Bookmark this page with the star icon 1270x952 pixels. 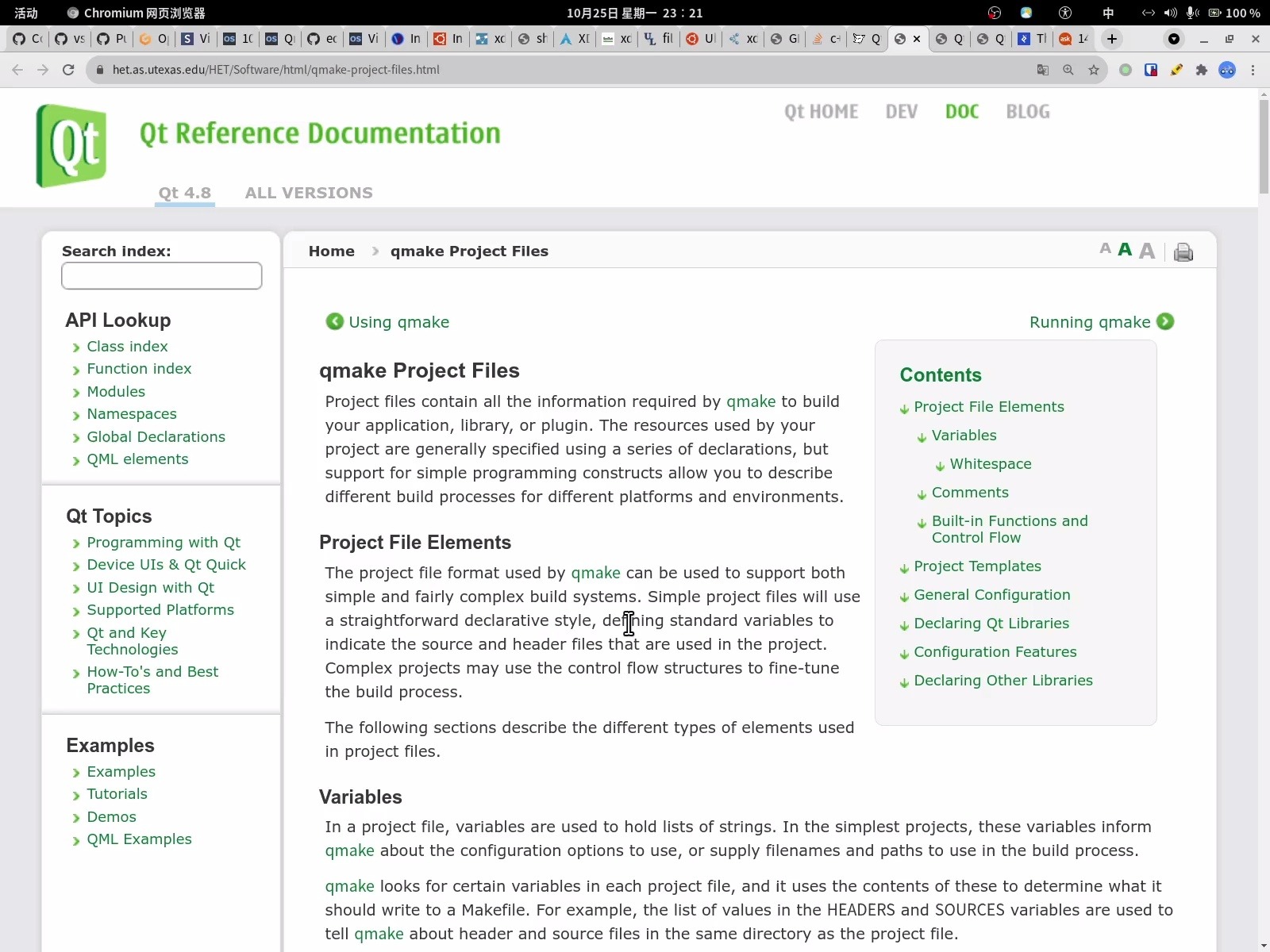coord(1094,70)
